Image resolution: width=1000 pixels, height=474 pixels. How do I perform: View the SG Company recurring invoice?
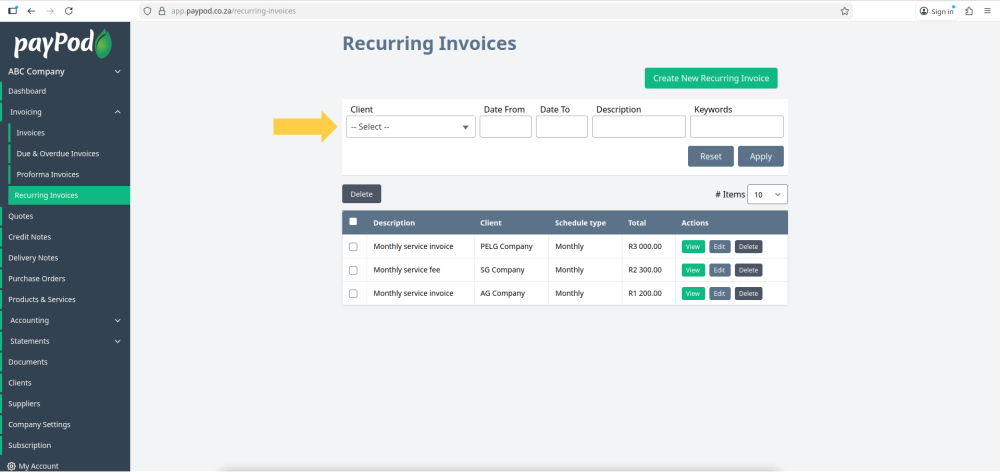(x=693, y=270)
